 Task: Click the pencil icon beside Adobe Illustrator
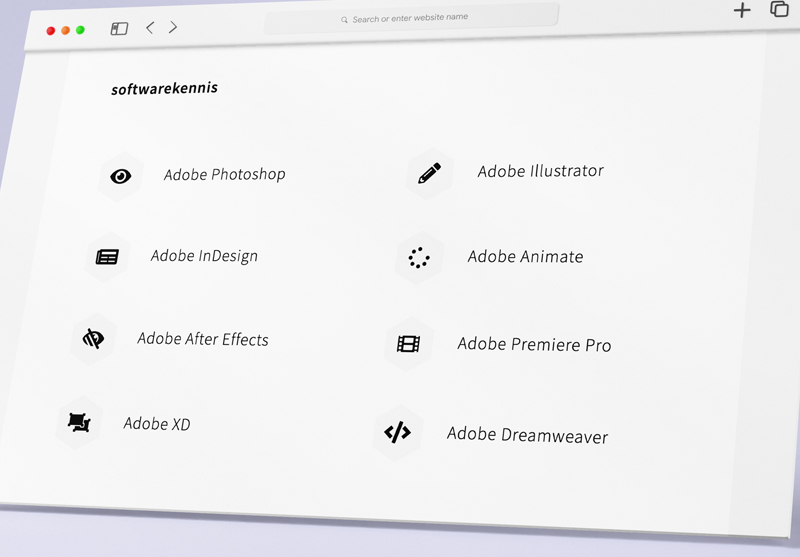click(x=430, y=173)
